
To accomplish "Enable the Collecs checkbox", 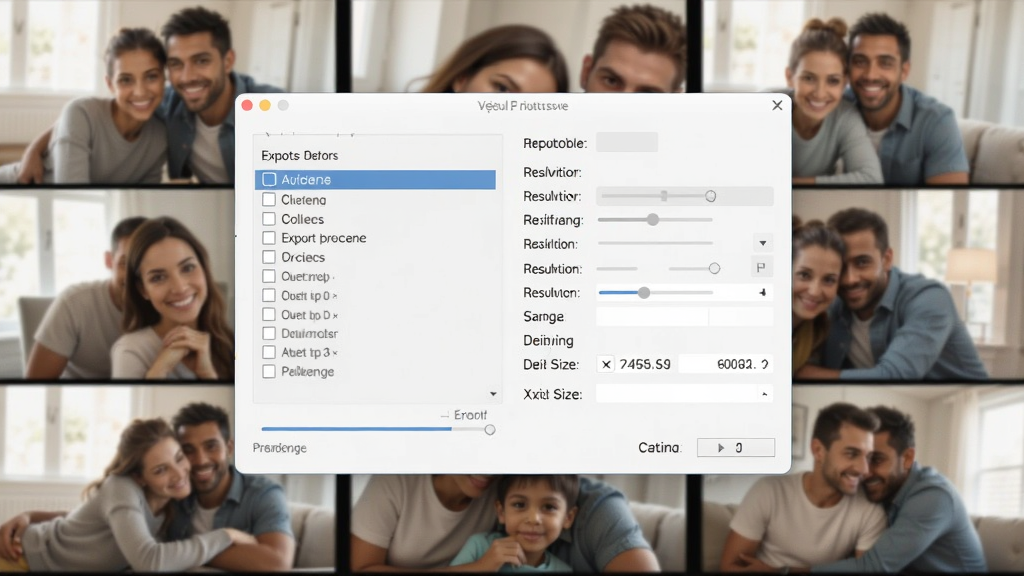I will click(x=269, y=219).
